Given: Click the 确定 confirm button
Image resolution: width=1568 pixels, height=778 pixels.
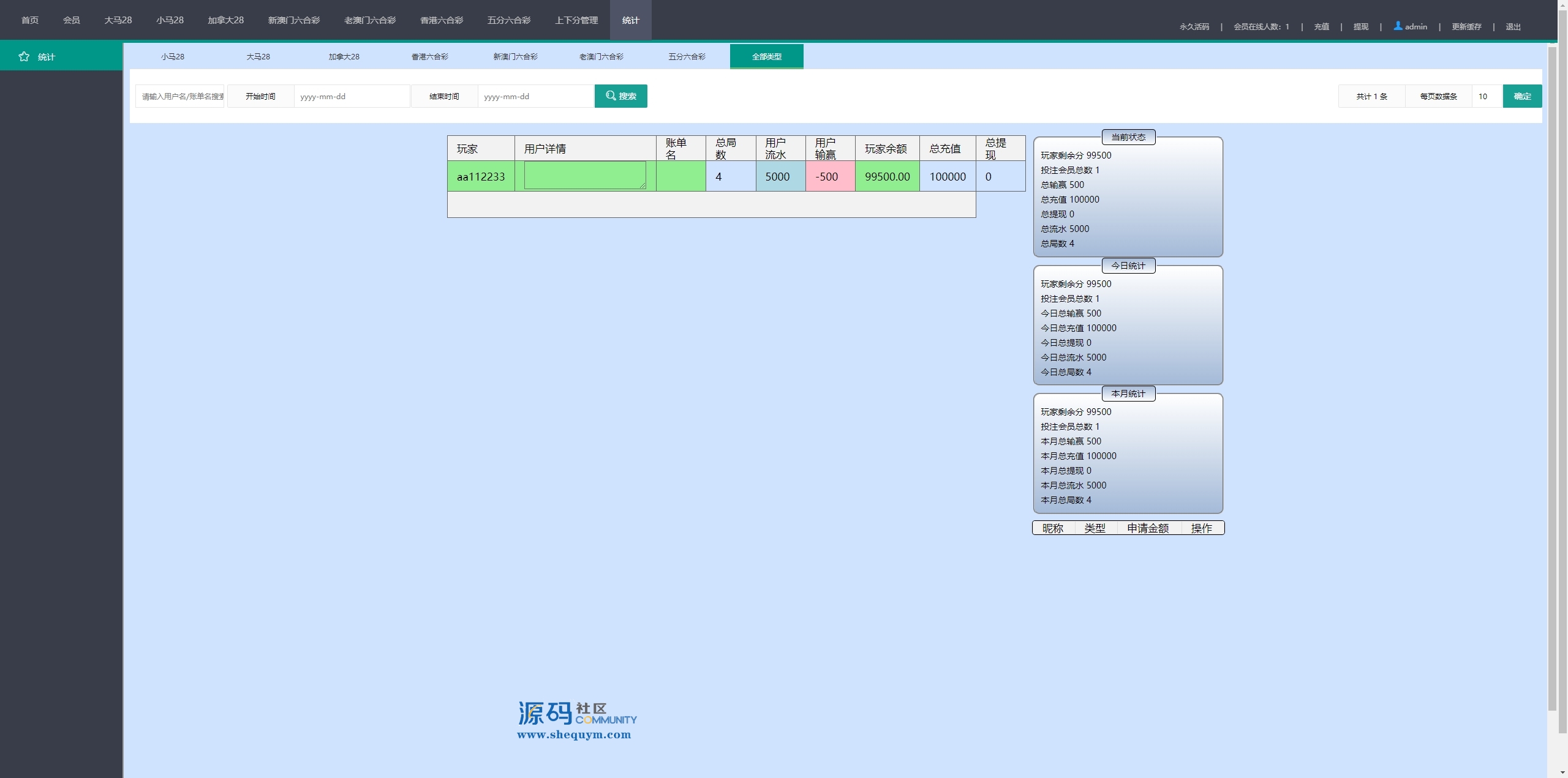Looking at the screenshot, I should coord(1523,96).
